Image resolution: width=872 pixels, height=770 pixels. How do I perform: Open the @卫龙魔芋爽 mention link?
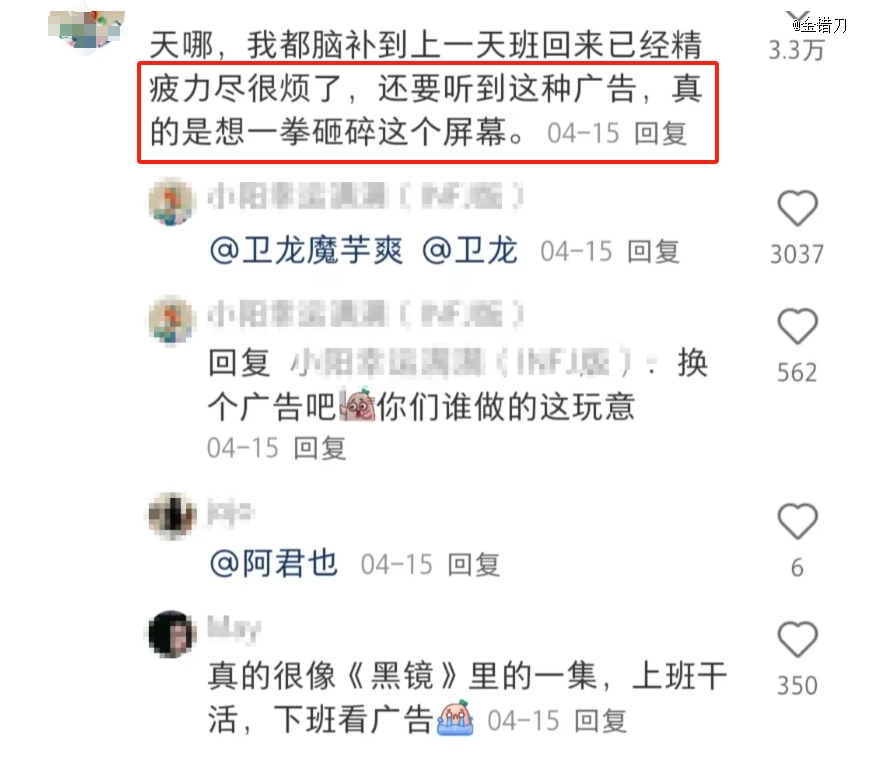306,251
